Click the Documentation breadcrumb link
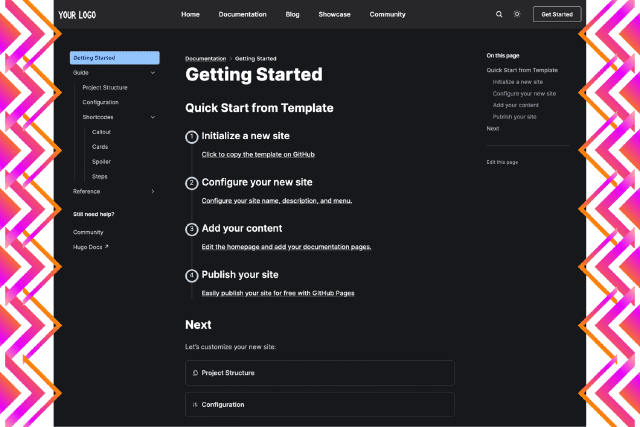640x427 pixels. tap(205, 59)
